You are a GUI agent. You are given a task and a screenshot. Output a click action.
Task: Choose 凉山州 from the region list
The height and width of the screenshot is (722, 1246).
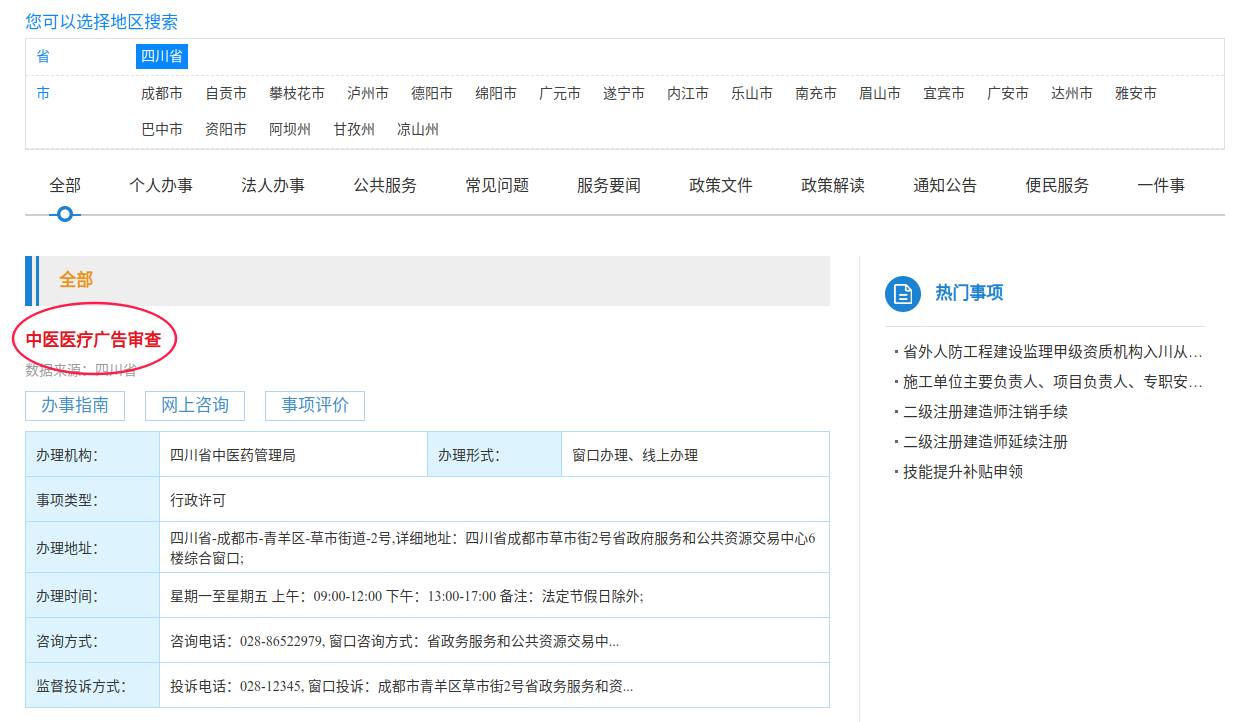[x=417, y=129]
